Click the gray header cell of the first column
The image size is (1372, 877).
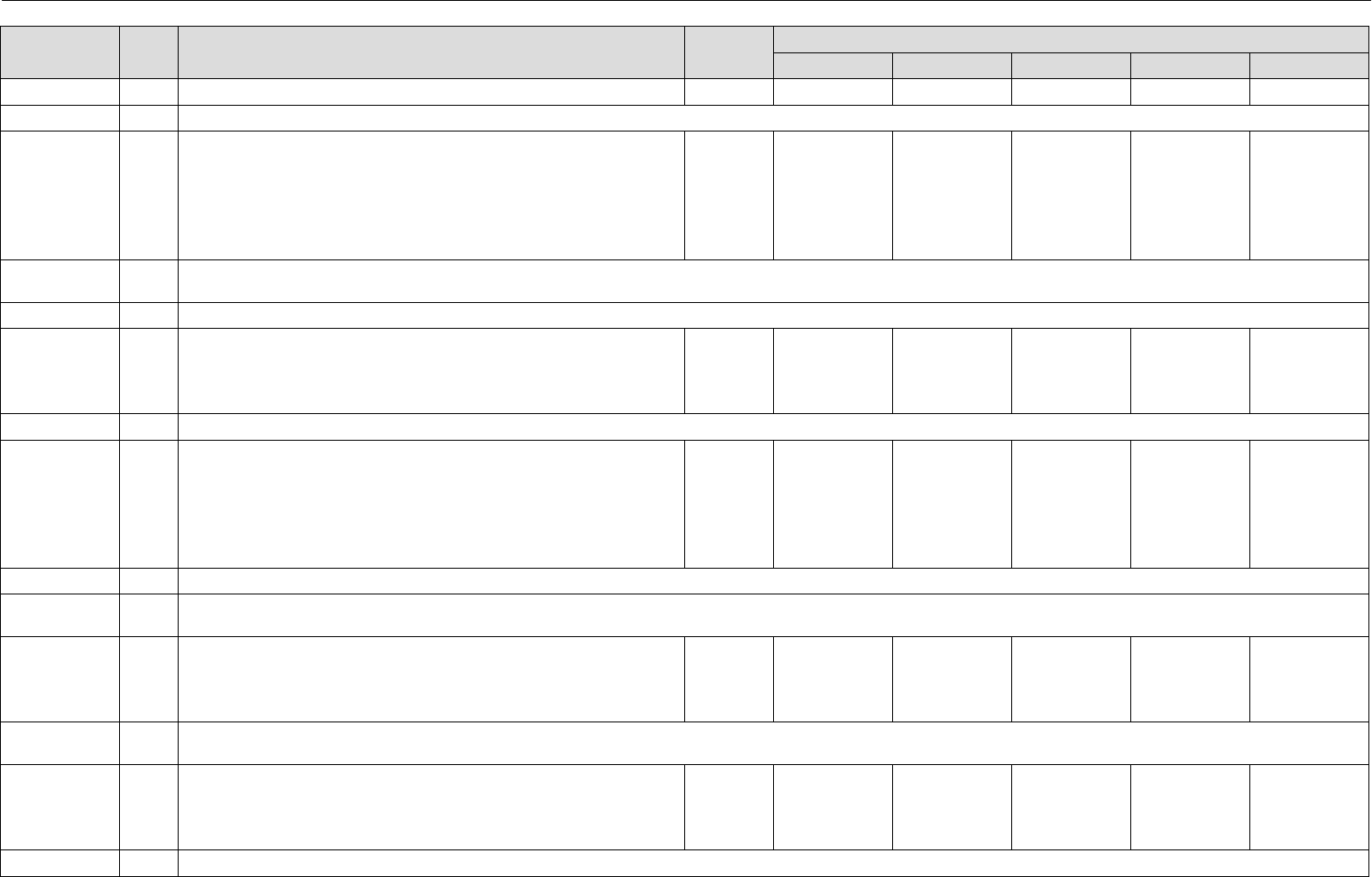60,52
